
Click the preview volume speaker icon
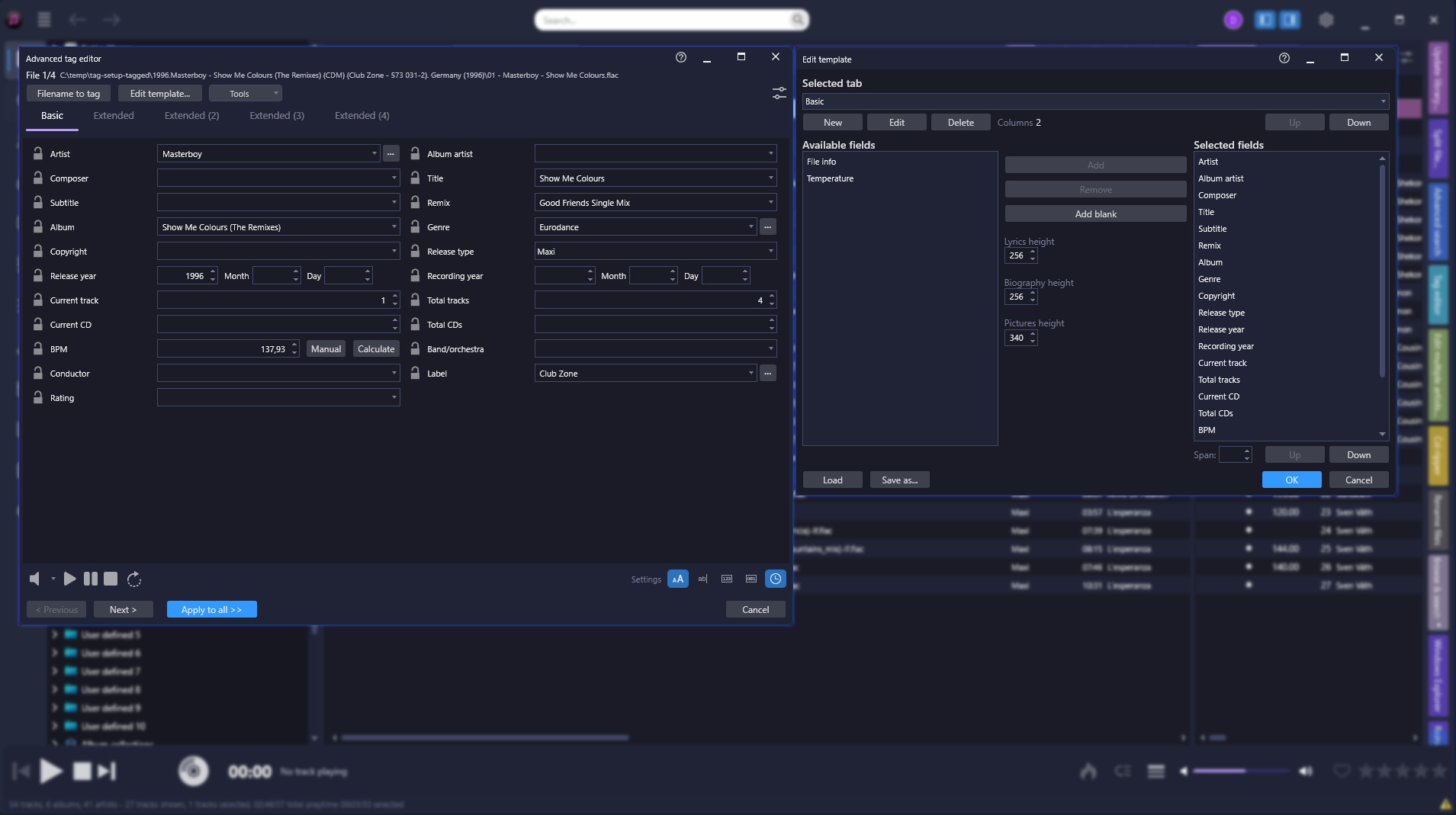(x=35, y=579)
